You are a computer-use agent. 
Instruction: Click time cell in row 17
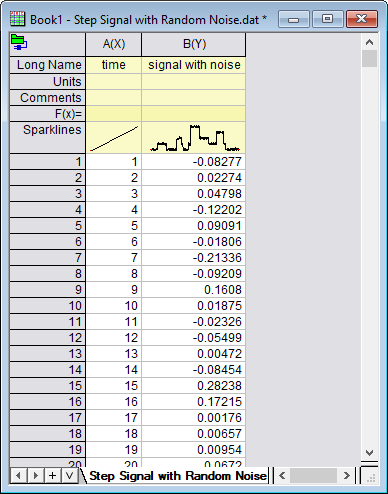(x=114, y=418)
